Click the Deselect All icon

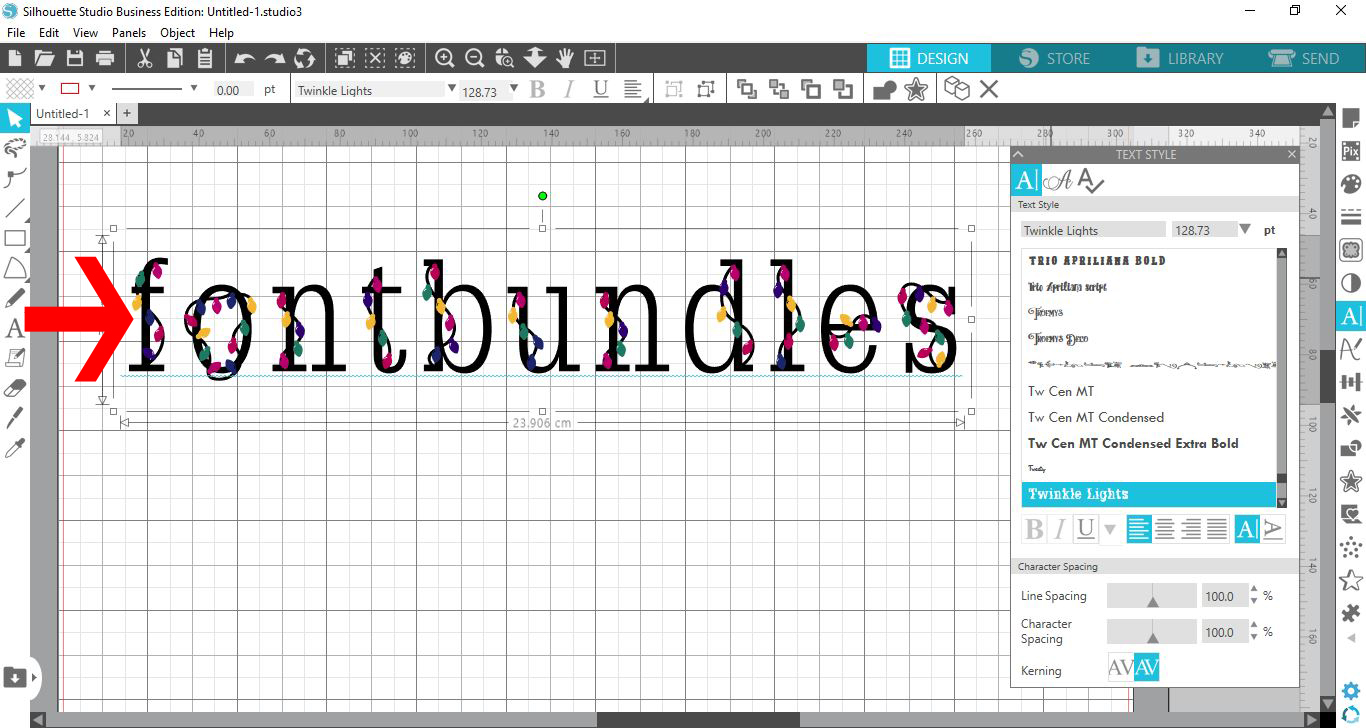pos(375,58)
